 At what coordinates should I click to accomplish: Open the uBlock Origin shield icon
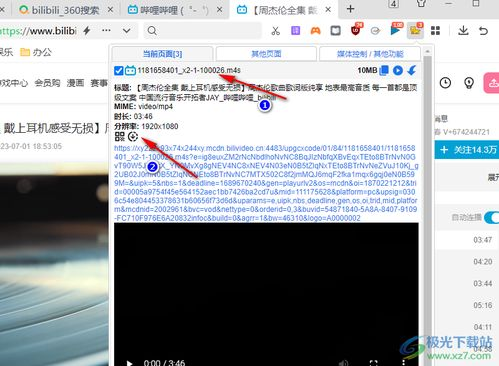click(356, 30)
